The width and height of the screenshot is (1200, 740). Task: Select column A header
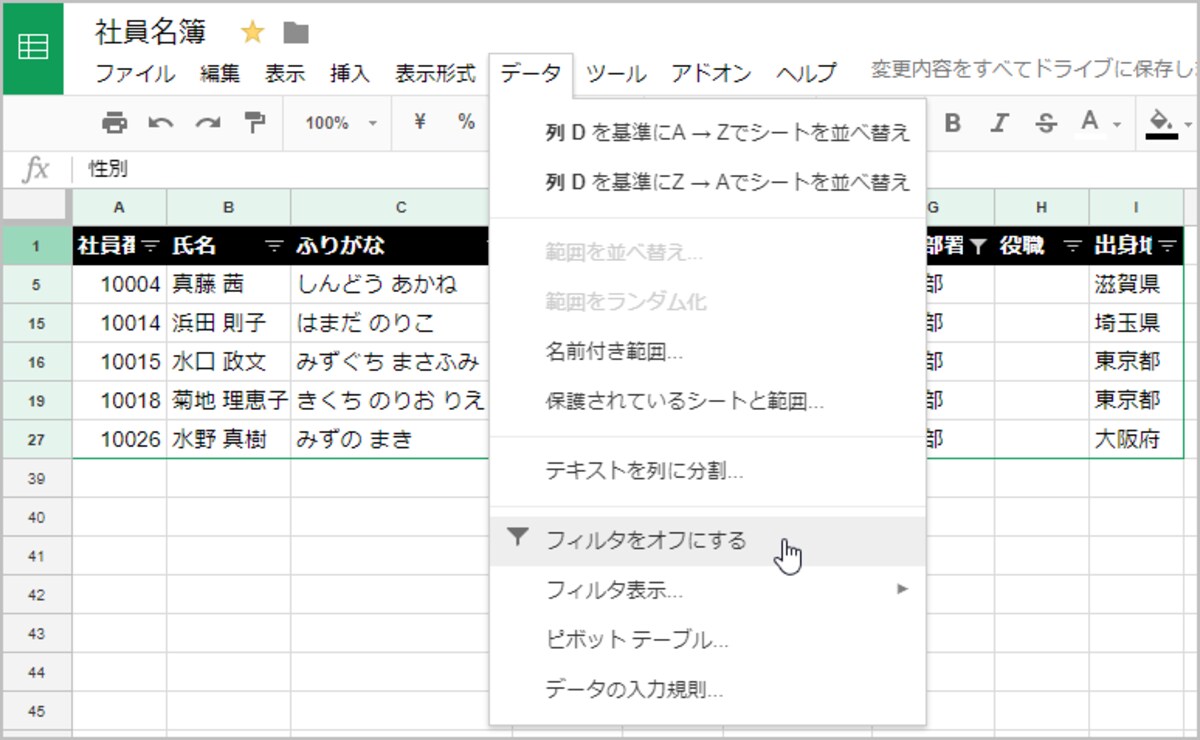pyautogui.click(x=119, y=207)
